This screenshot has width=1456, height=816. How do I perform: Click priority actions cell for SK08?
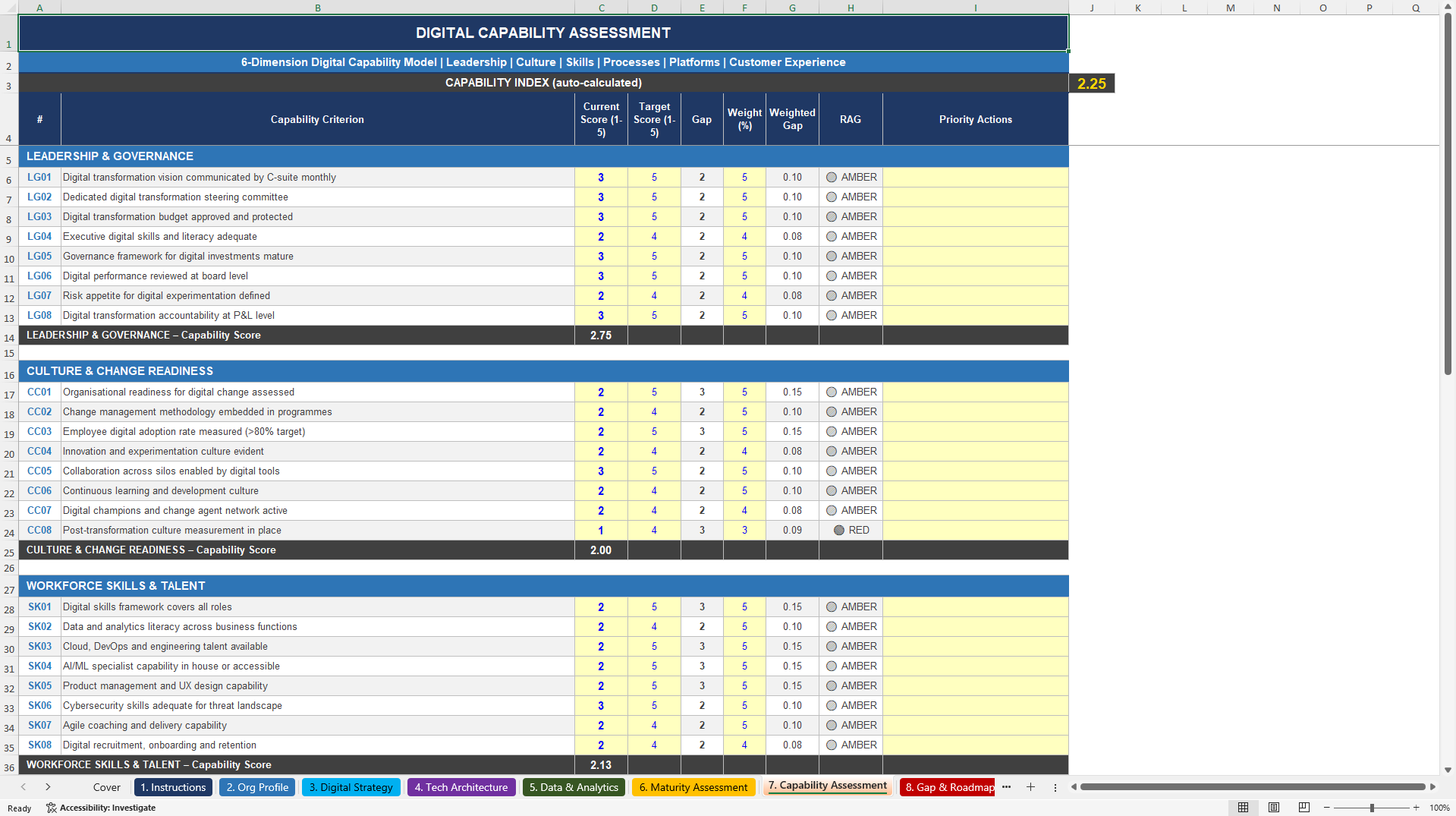click(x=976, y=745)
